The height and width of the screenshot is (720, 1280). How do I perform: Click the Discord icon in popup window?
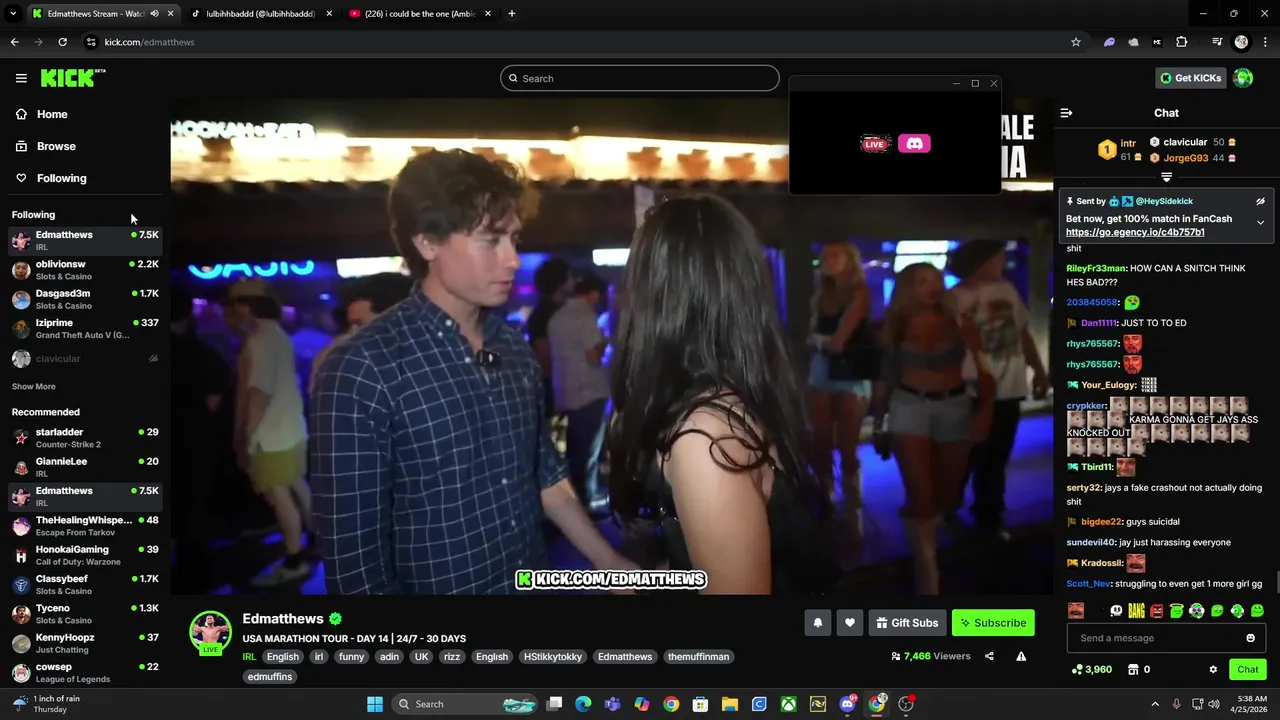tap(914, 144)
